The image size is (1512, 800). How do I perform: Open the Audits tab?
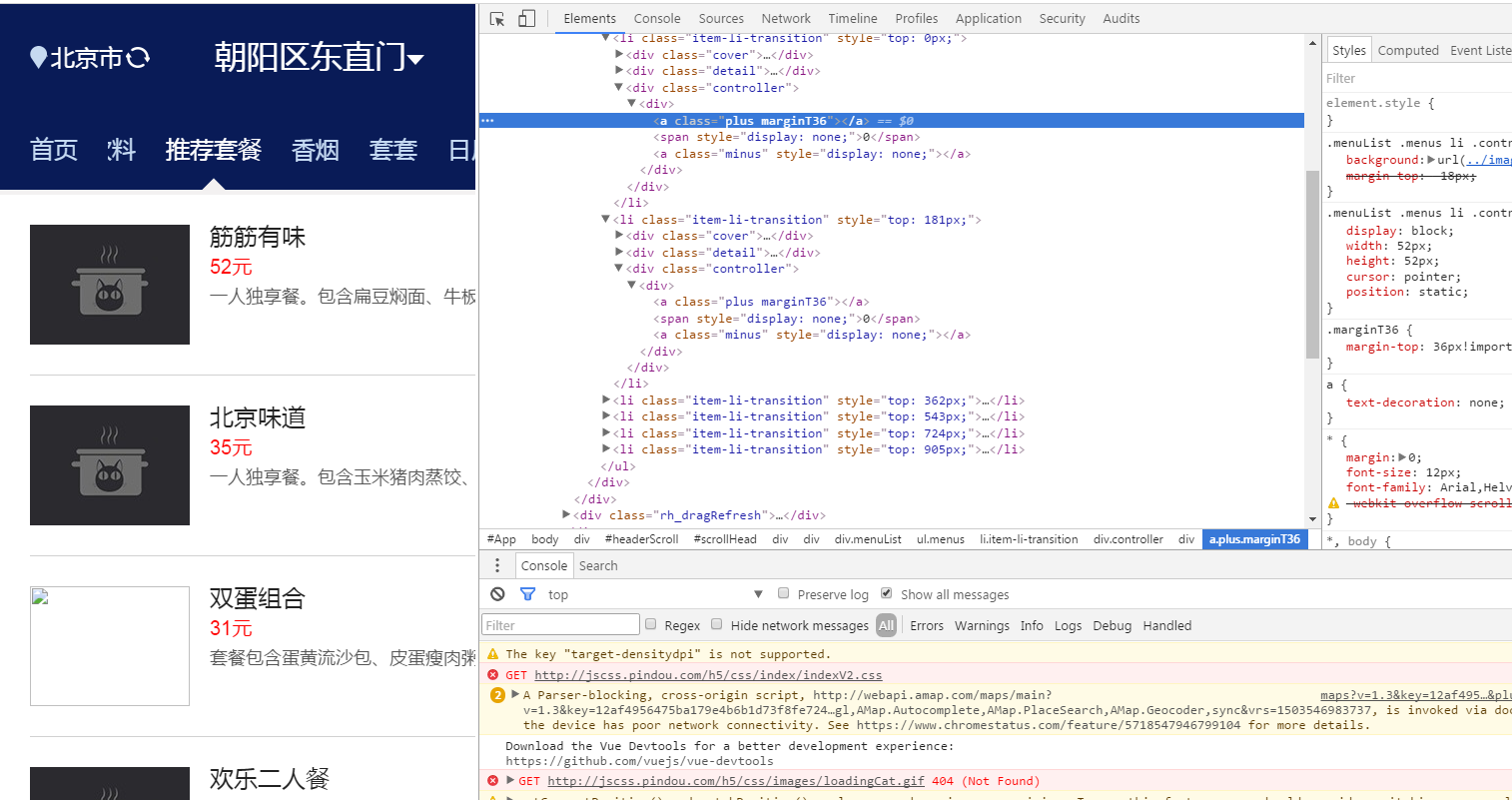(x=1122, y=18)
